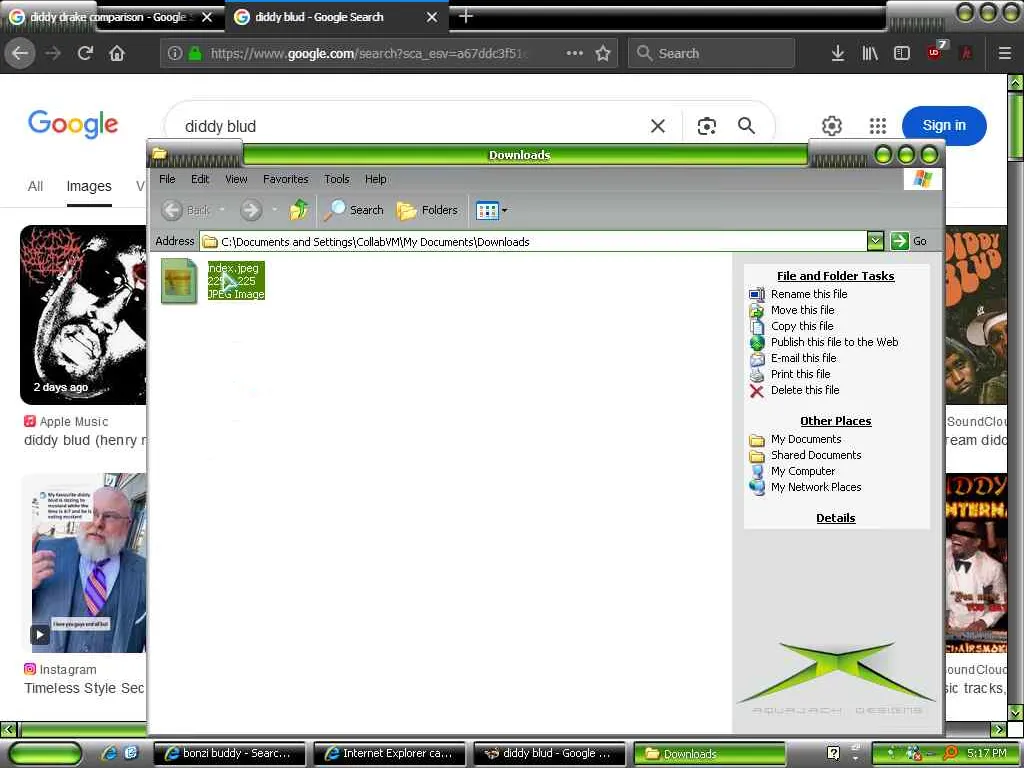Clear Google search query X
Viewport: 1024px width, 768px height.
(x=658, y=125)
